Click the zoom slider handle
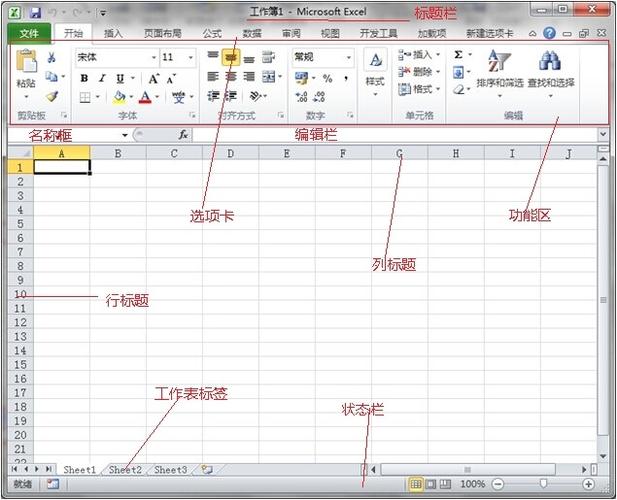This screenshot has width=617, height=500. click(543, 484)
